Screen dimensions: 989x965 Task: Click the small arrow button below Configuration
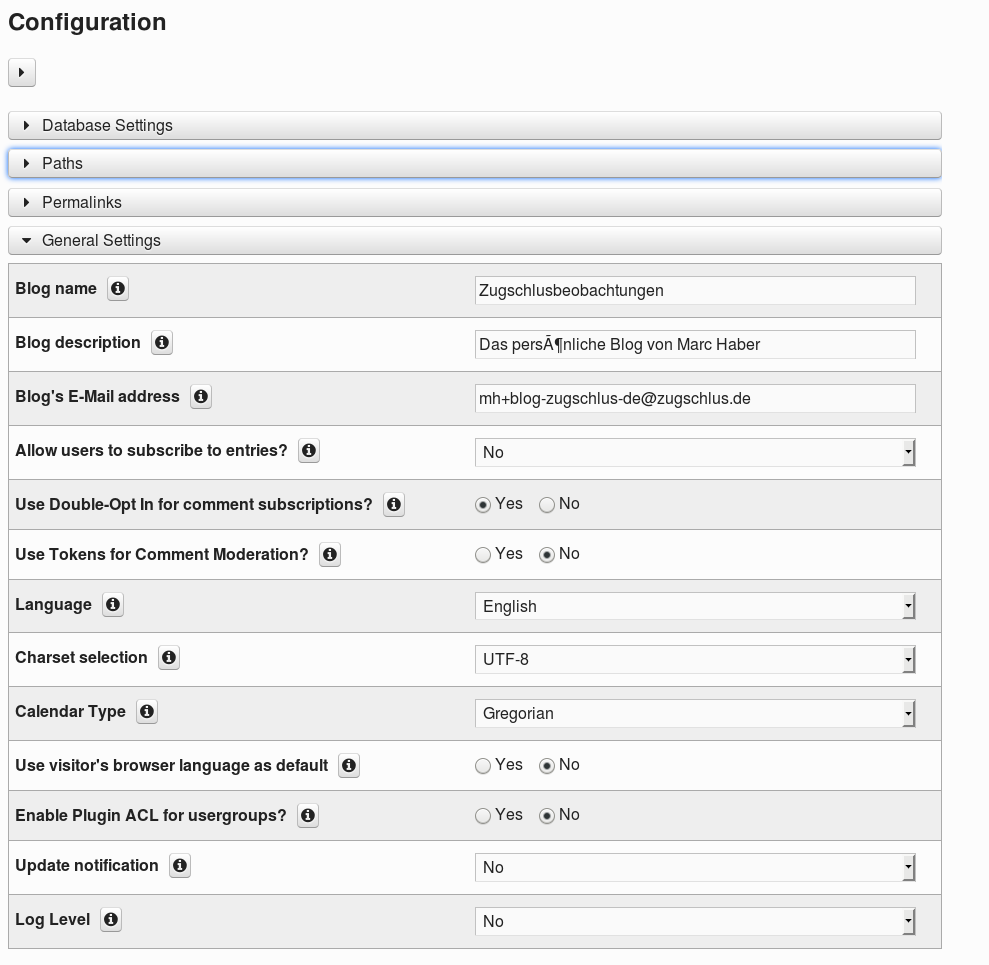pyautogui.click(x=21, y=72)
